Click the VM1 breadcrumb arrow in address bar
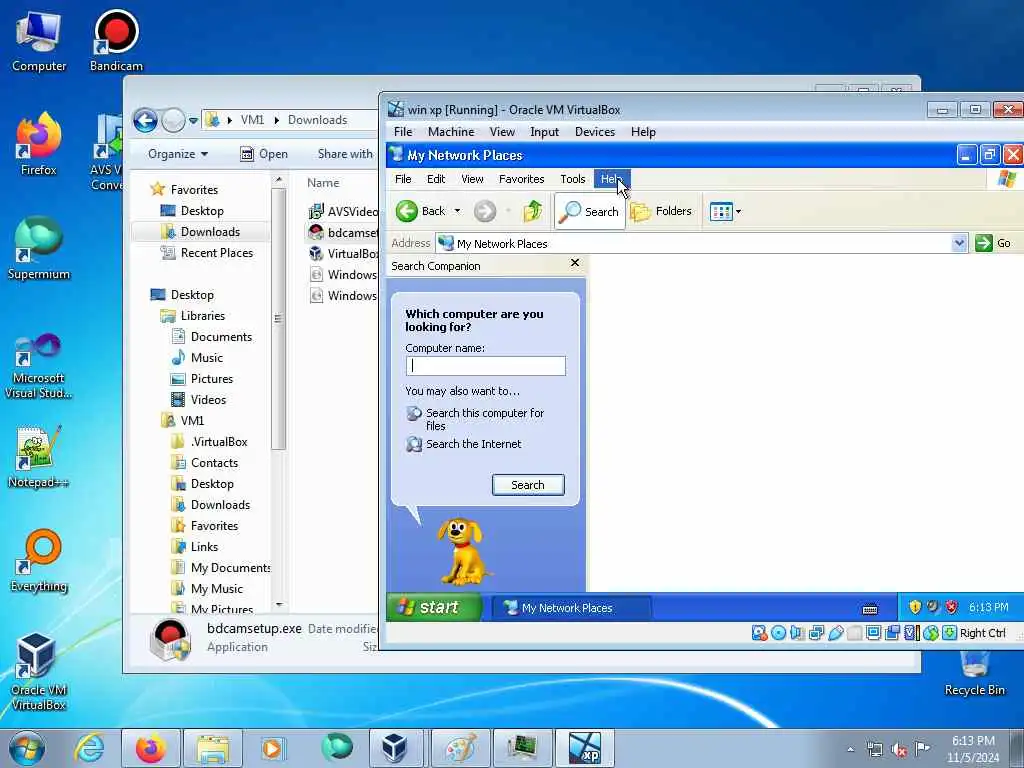Screen dimensions: 1024x768 click(276, 120)
